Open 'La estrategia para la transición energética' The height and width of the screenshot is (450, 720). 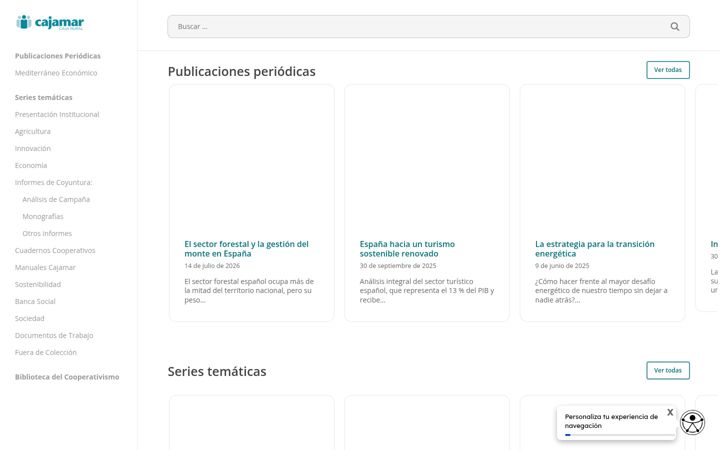coord(595,248)
